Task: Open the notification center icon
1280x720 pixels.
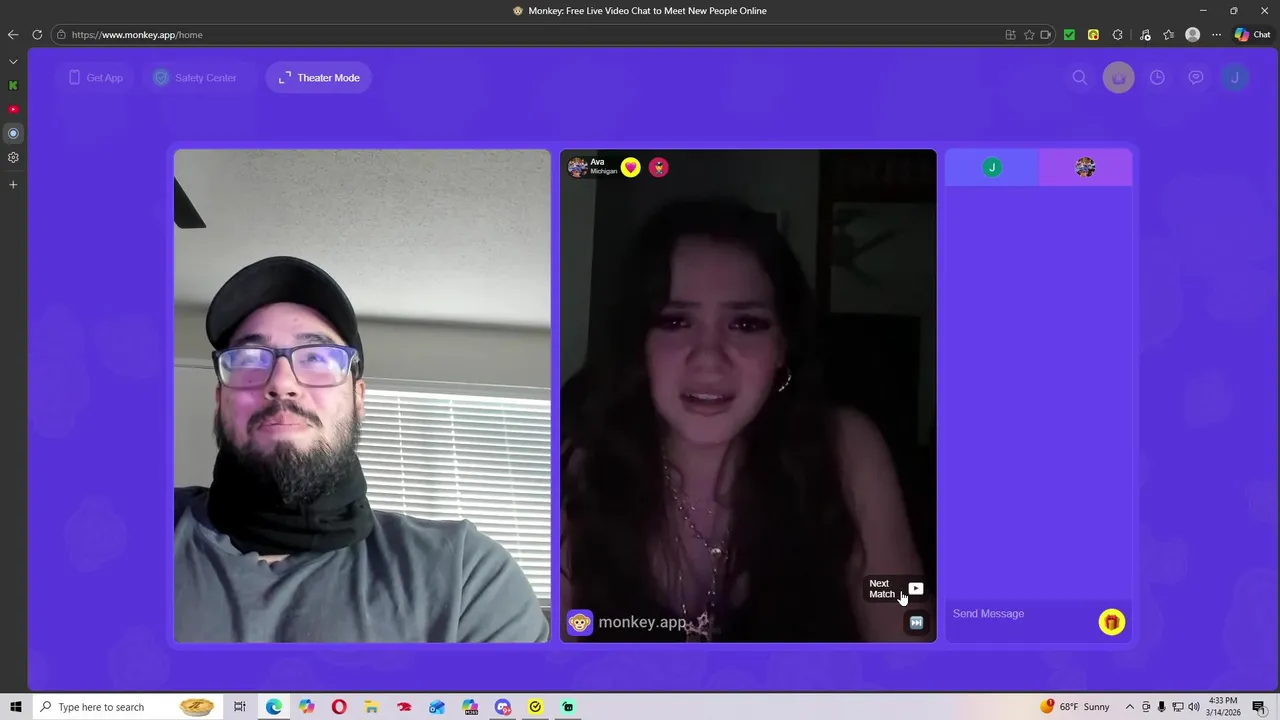Action: tap(1259, 707)
